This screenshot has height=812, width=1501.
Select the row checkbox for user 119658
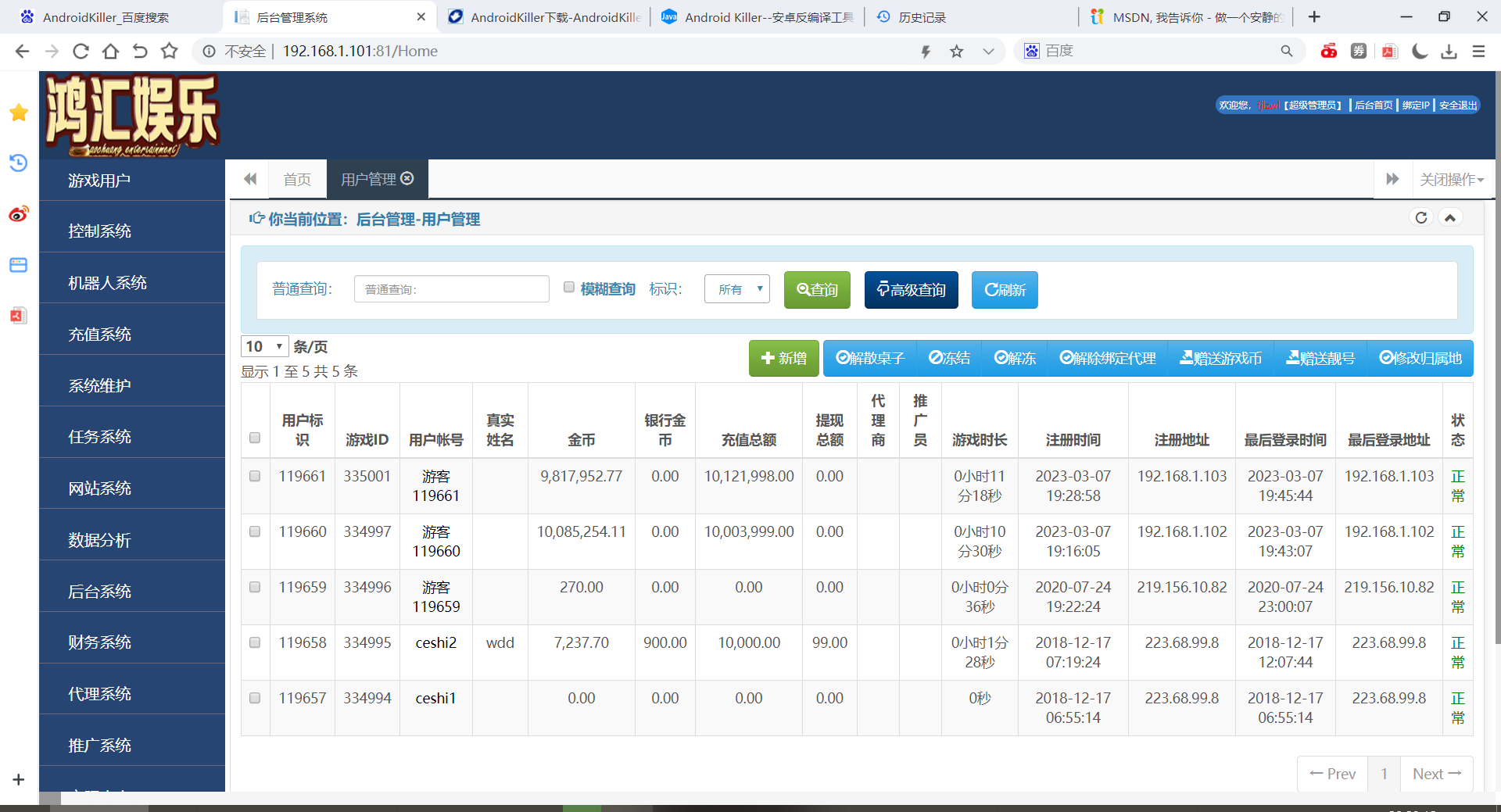point(255,642)
